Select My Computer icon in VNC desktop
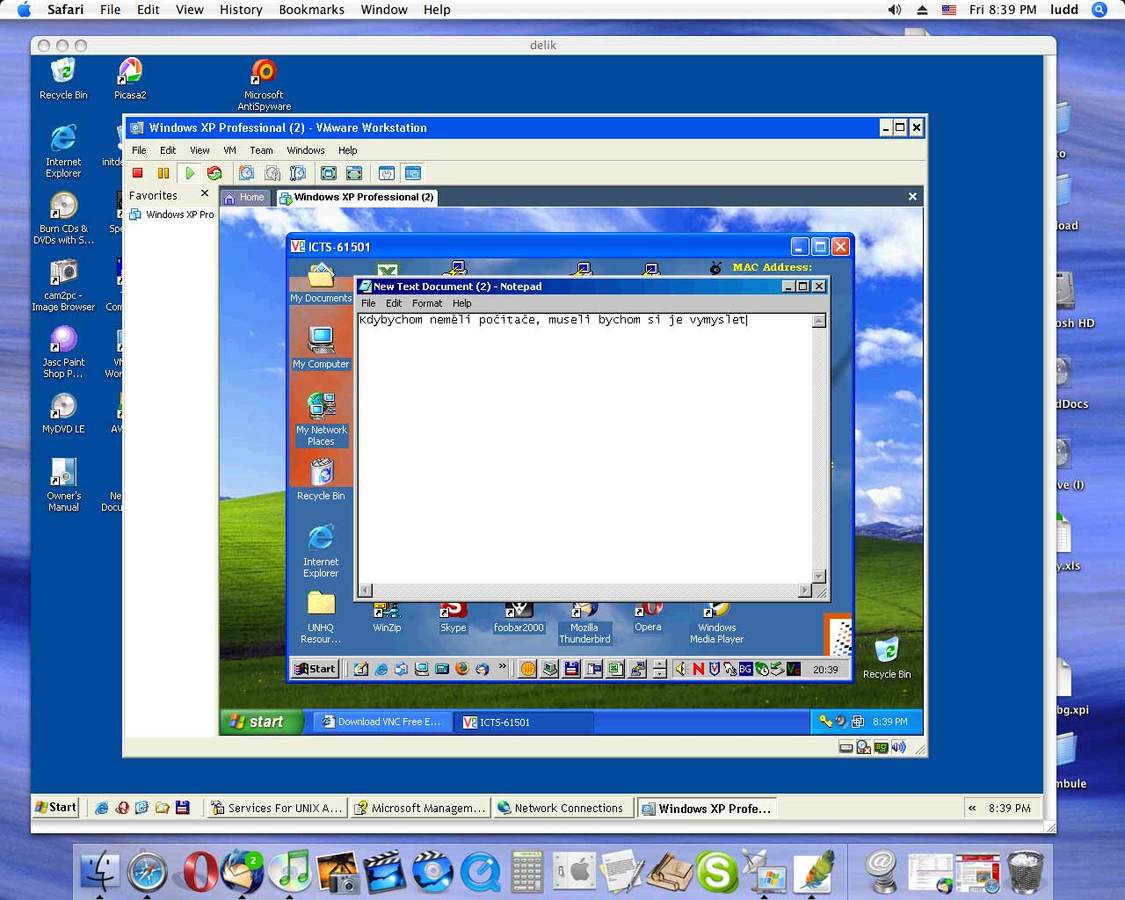The image size is (1125, 900). 321,347
